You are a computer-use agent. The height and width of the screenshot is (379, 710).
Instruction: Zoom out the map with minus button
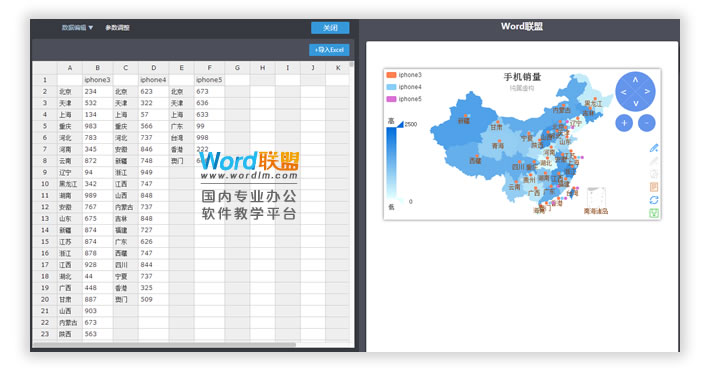(x=647, y=123)
